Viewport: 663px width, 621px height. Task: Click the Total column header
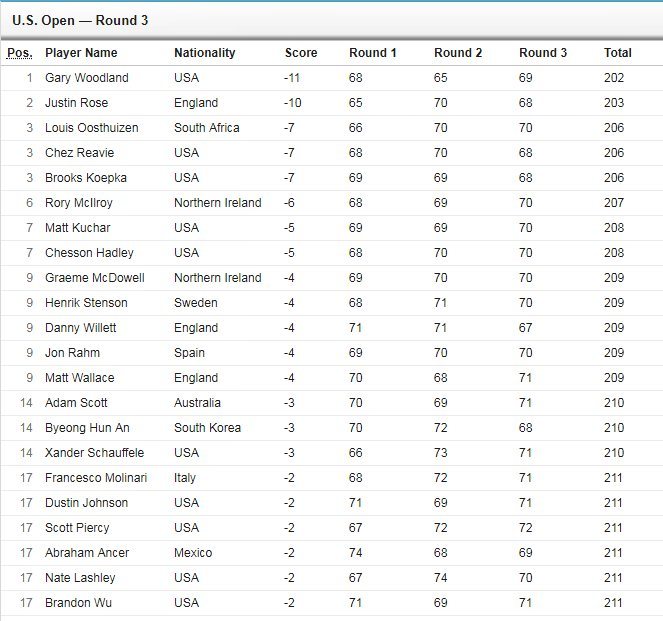coord(618,53)
